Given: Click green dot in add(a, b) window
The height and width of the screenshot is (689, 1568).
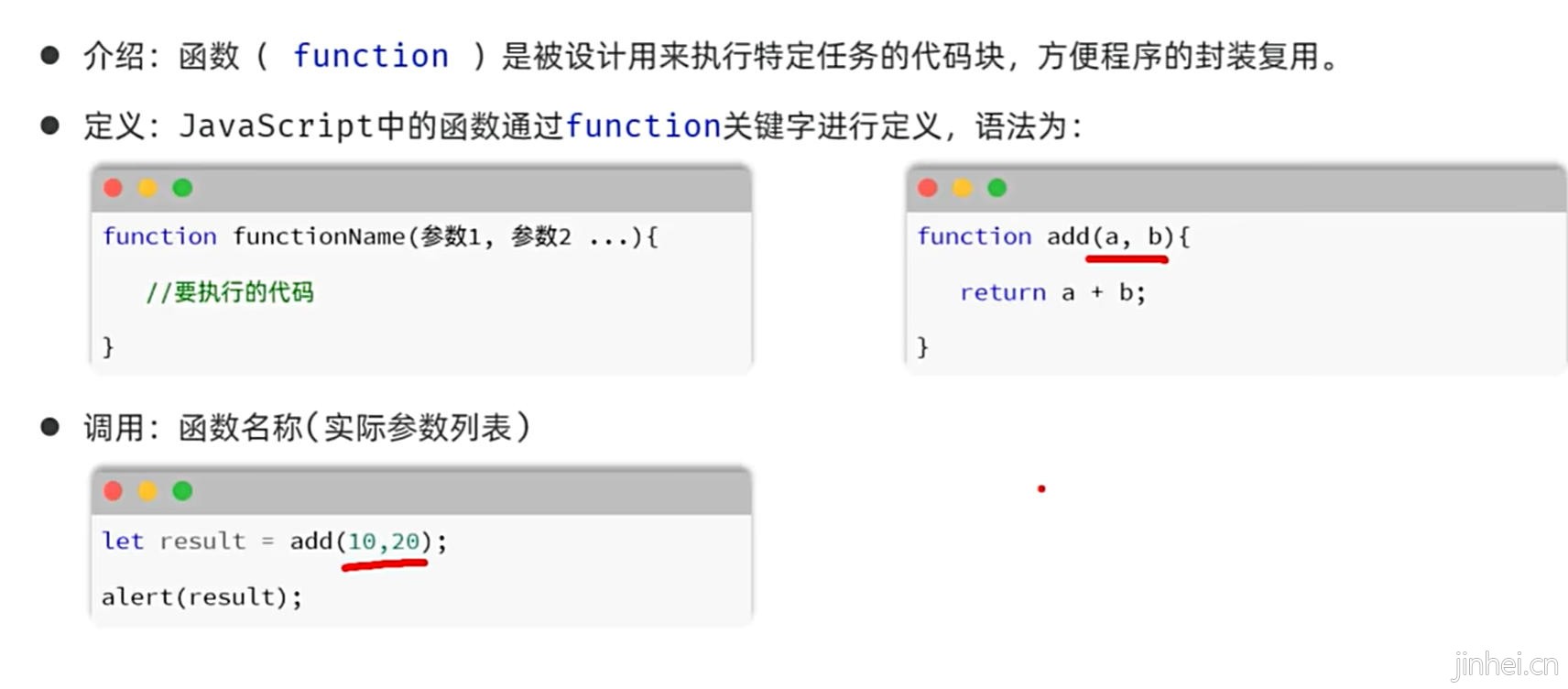Looking at the screenshot, I should click(x=996, y=188).
